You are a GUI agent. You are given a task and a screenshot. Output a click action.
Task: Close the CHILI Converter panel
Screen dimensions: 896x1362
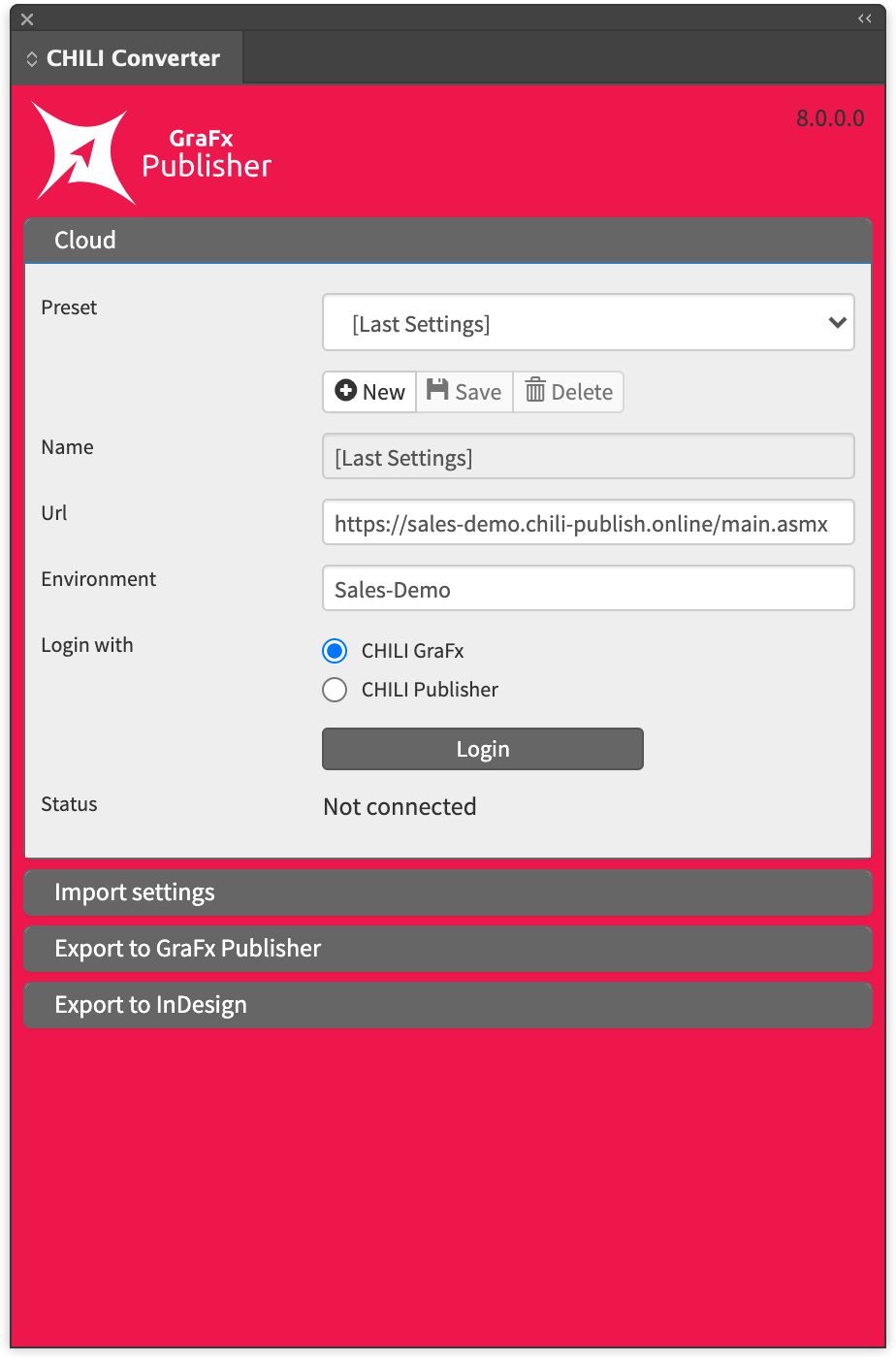click(27, 18)
